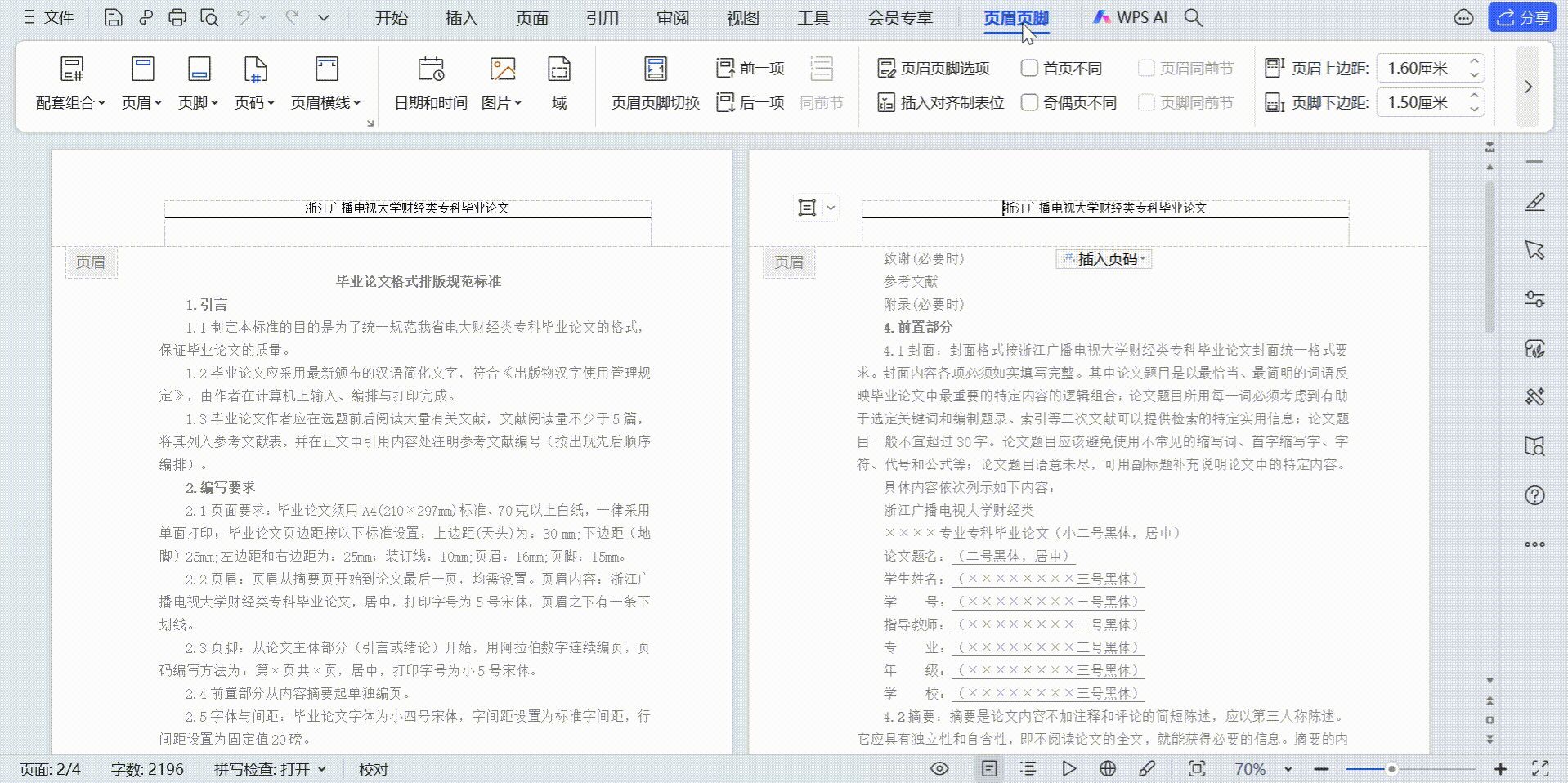Click 页面: 2/4 in status bar
The width and height of the screenshot is (1568, 783).
click(50, 769)
